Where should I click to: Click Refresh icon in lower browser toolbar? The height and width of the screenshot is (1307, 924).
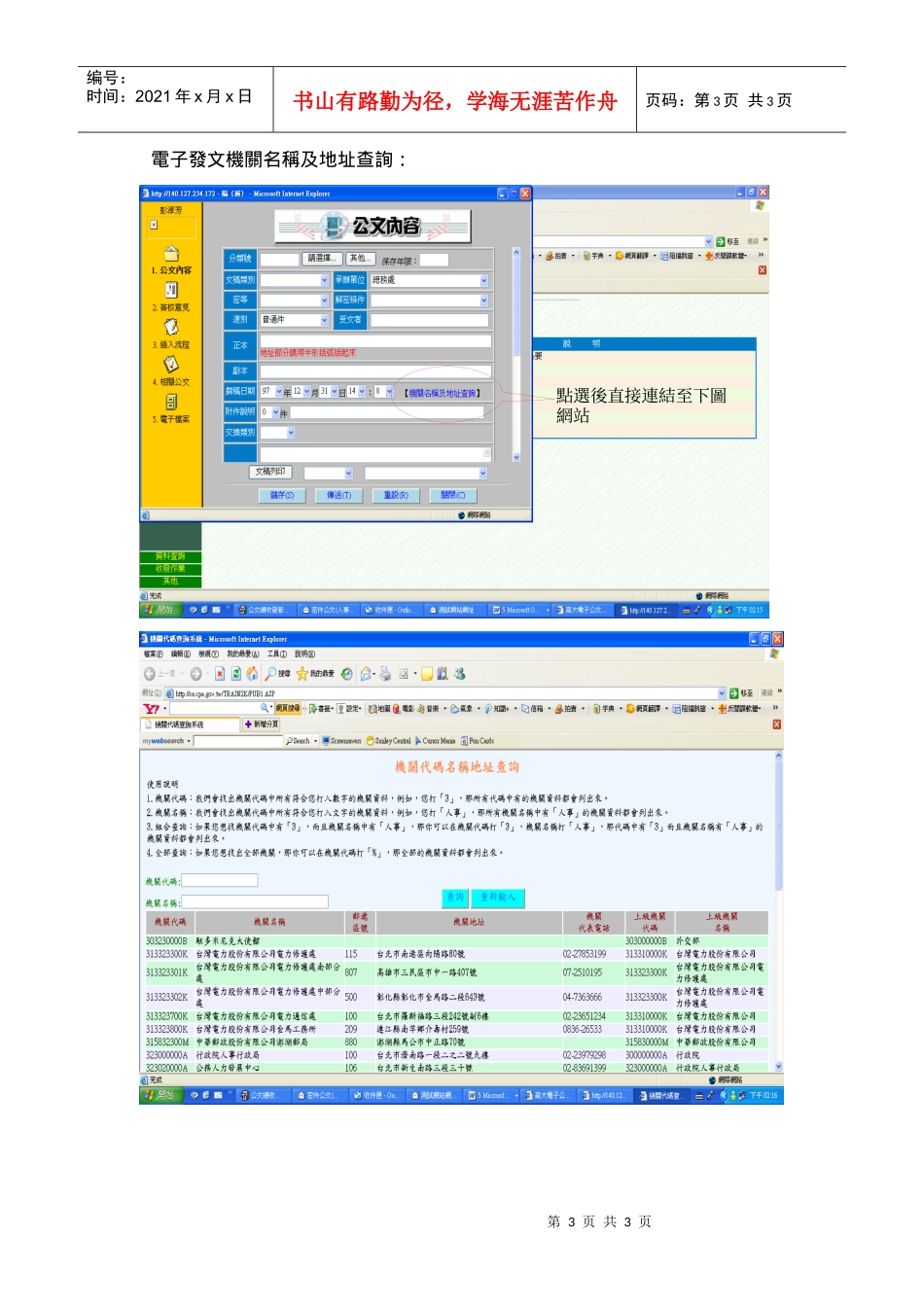pyautogui.click(x=236, y=673)
